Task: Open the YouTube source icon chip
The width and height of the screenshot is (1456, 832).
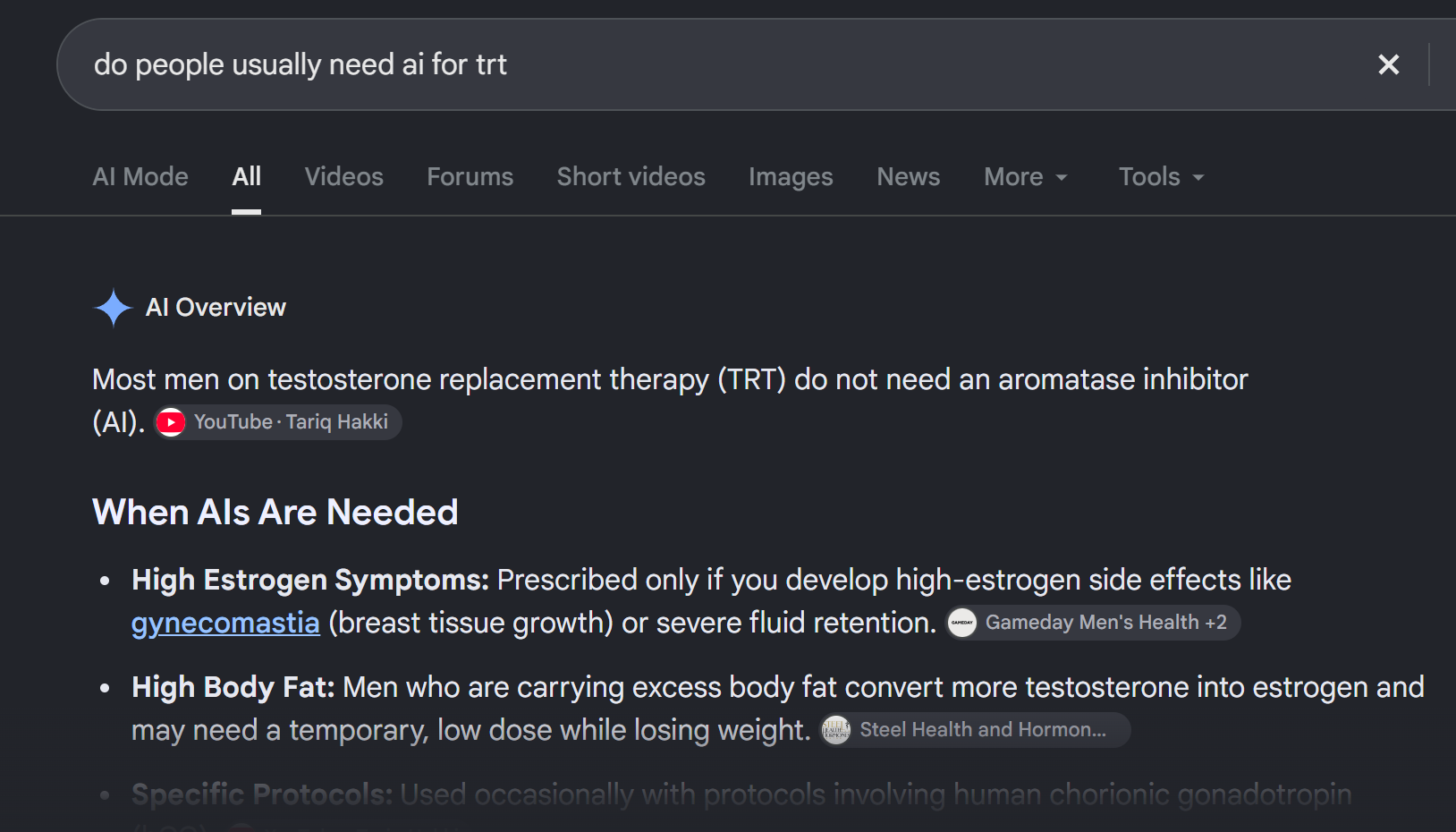Action: [171, 422]
